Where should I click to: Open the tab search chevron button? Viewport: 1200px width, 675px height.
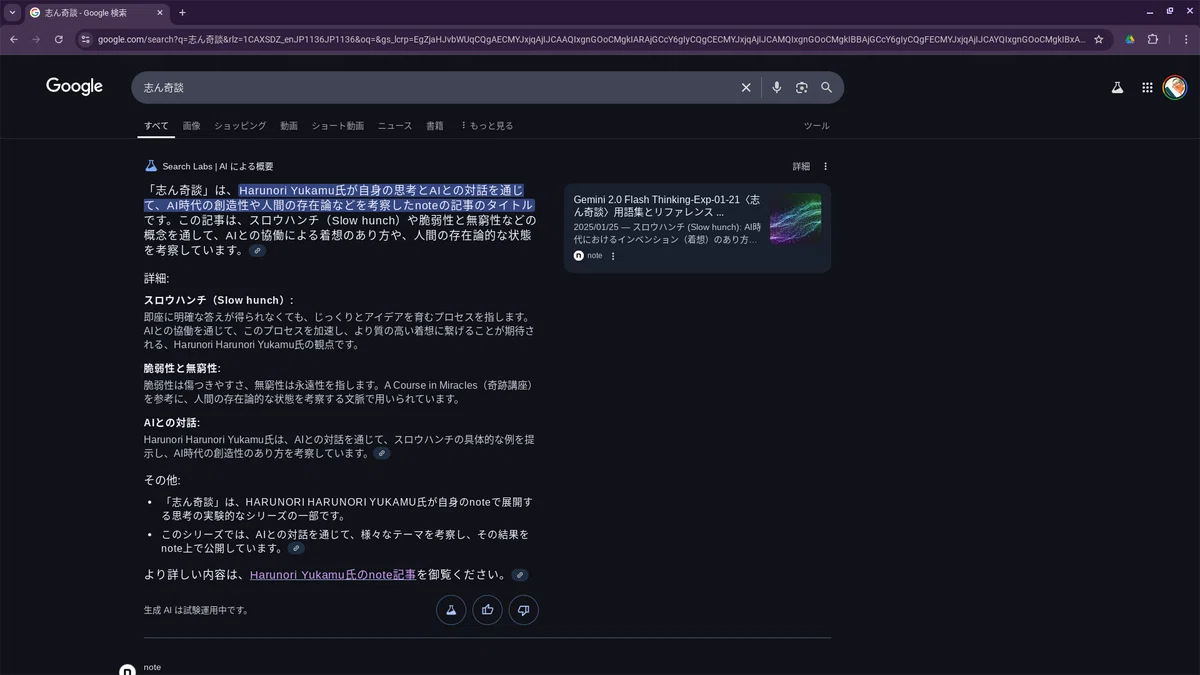[13, 13]
